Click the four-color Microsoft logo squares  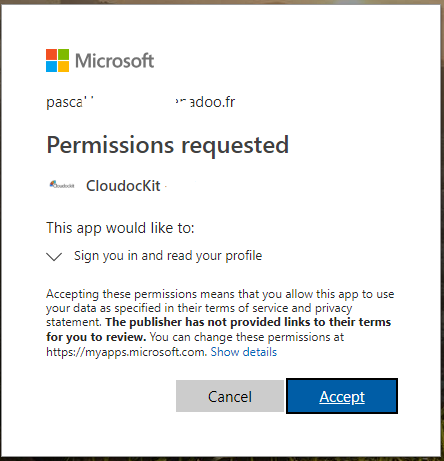(x=58, y=61)
